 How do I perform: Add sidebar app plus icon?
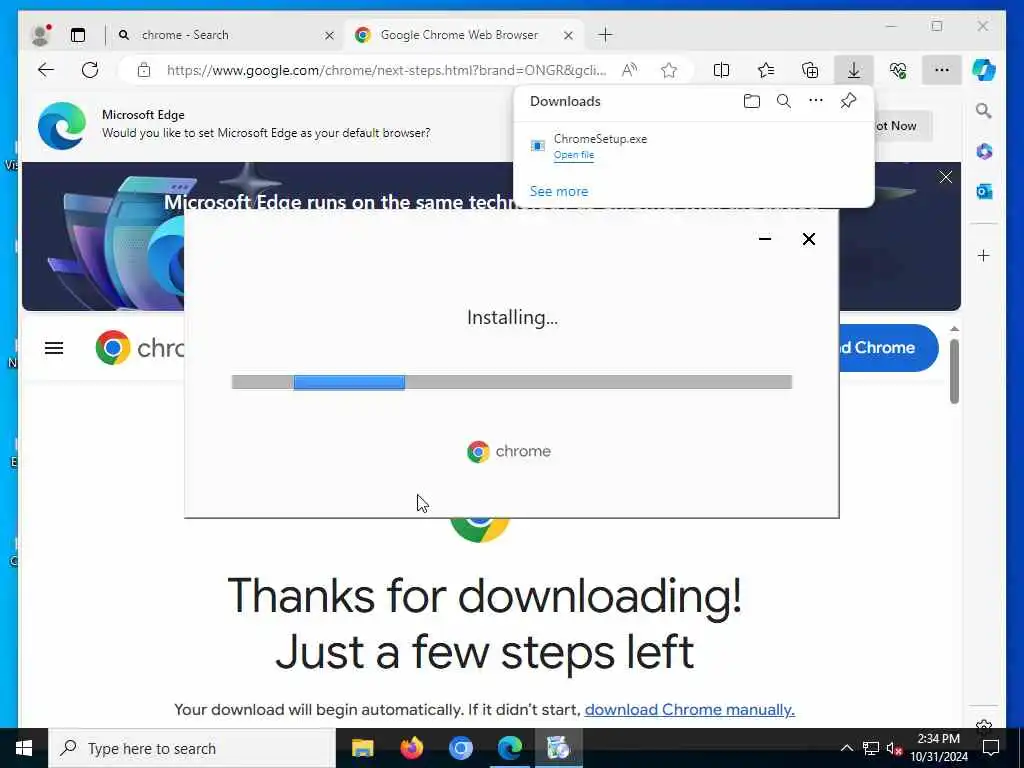pyautogui.click(x=984, y=255)
